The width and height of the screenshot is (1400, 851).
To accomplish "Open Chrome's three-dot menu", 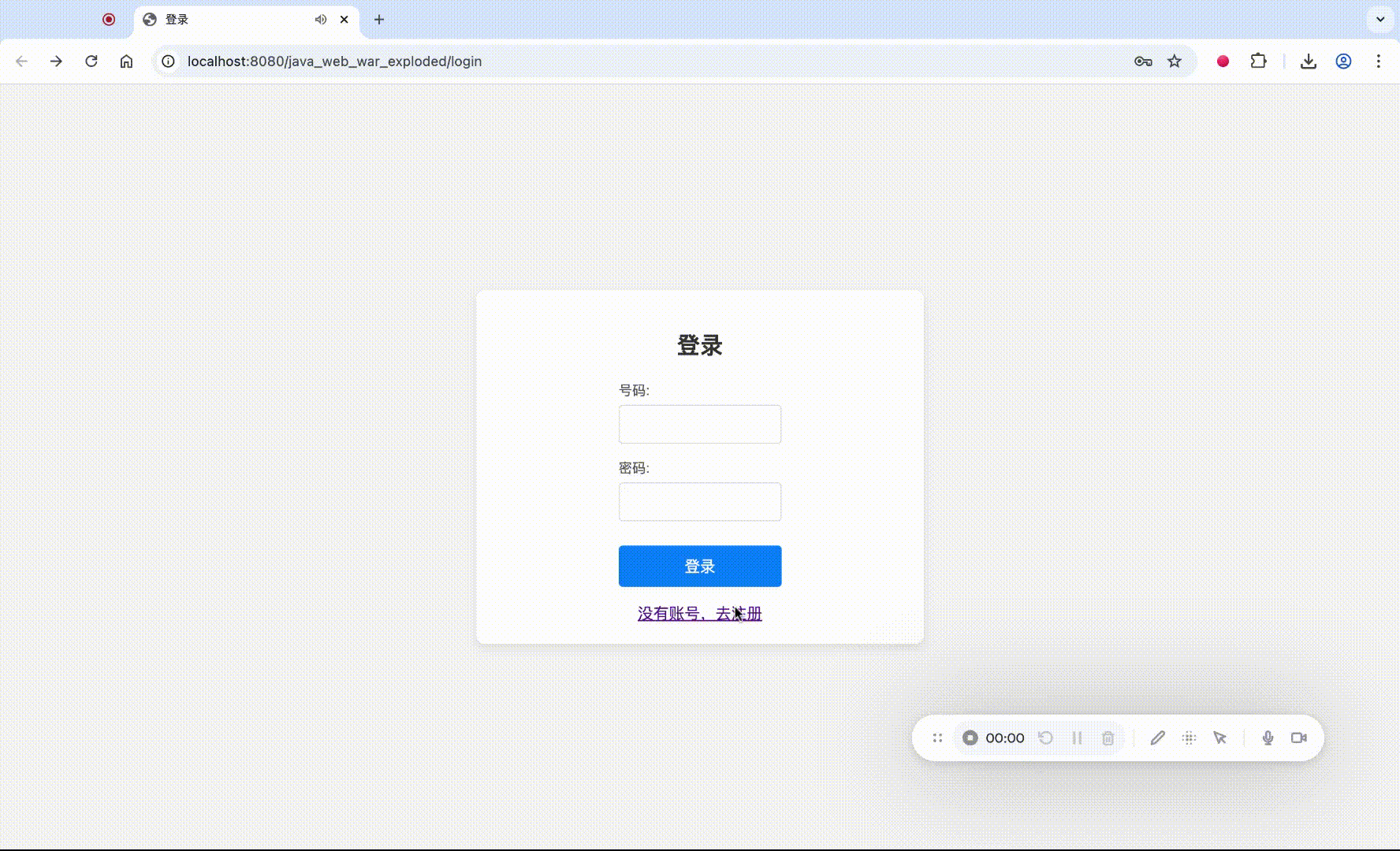I will (x=1380, y=61).
